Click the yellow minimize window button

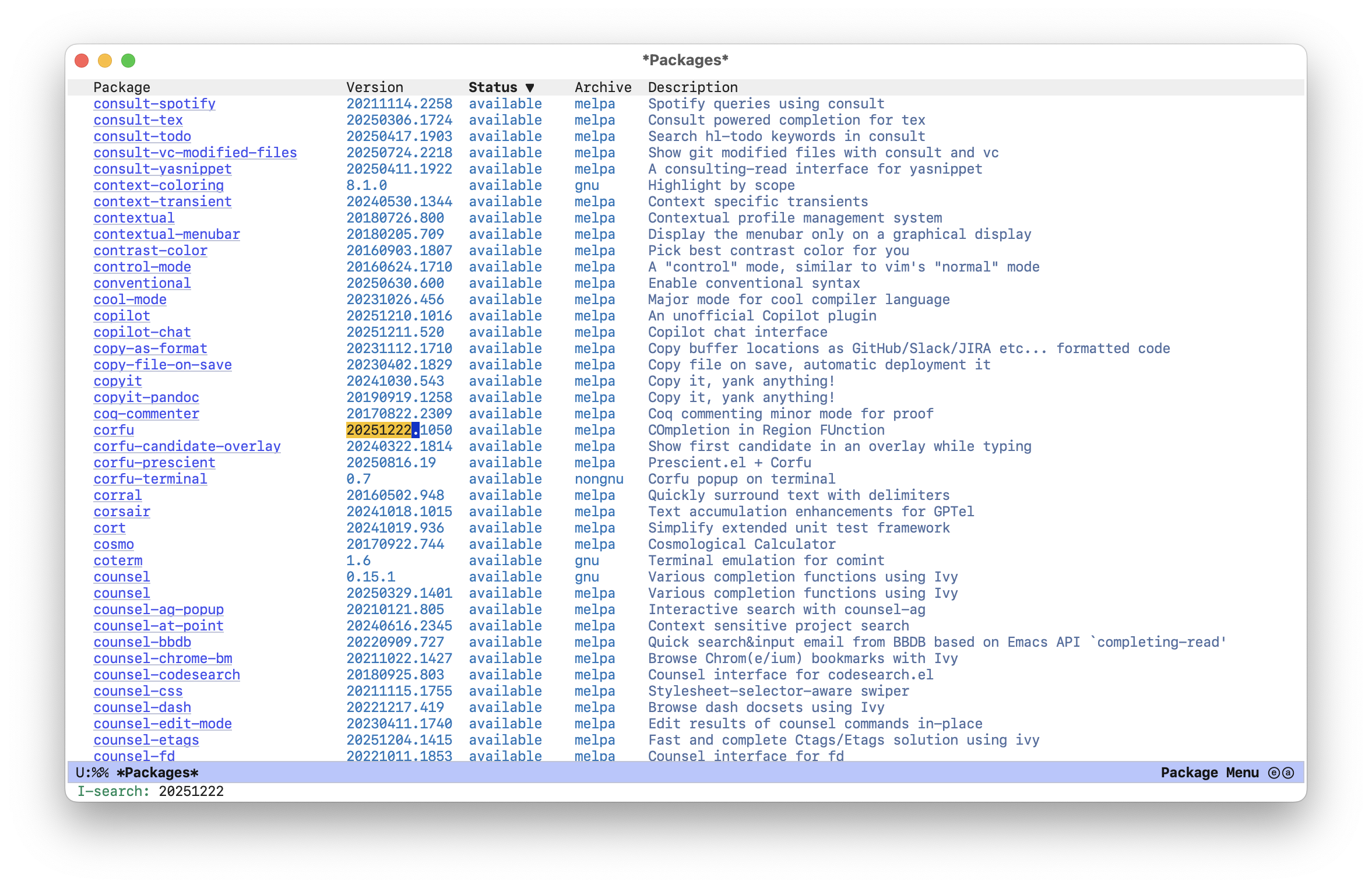point(105,61)
